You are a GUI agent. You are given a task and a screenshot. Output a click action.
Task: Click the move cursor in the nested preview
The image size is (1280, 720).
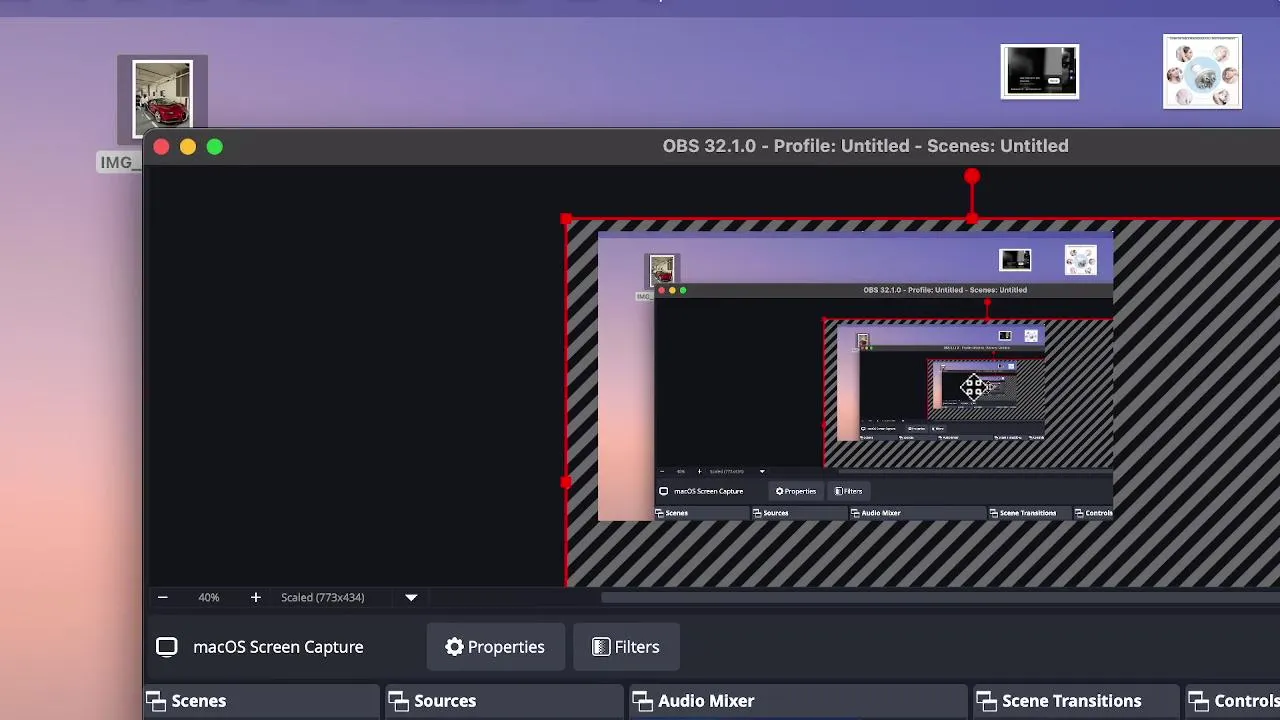coord(973,387)
